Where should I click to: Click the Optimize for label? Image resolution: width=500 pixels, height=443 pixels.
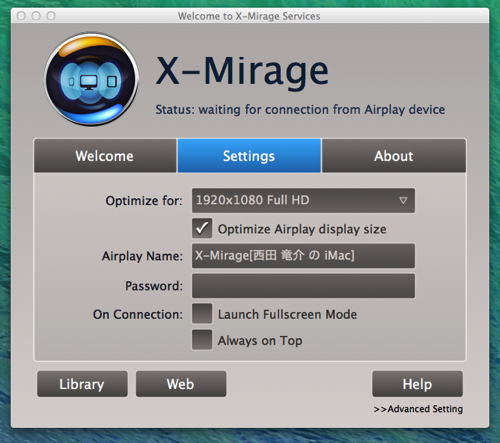[x=144, y=201]
